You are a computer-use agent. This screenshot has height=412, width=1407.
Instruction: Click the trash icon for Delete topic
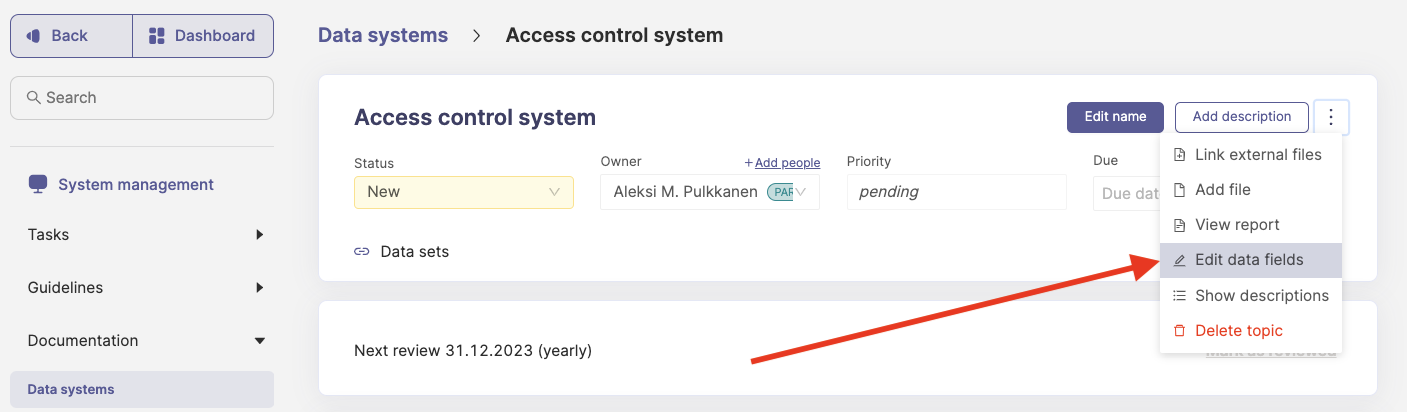1179,331
